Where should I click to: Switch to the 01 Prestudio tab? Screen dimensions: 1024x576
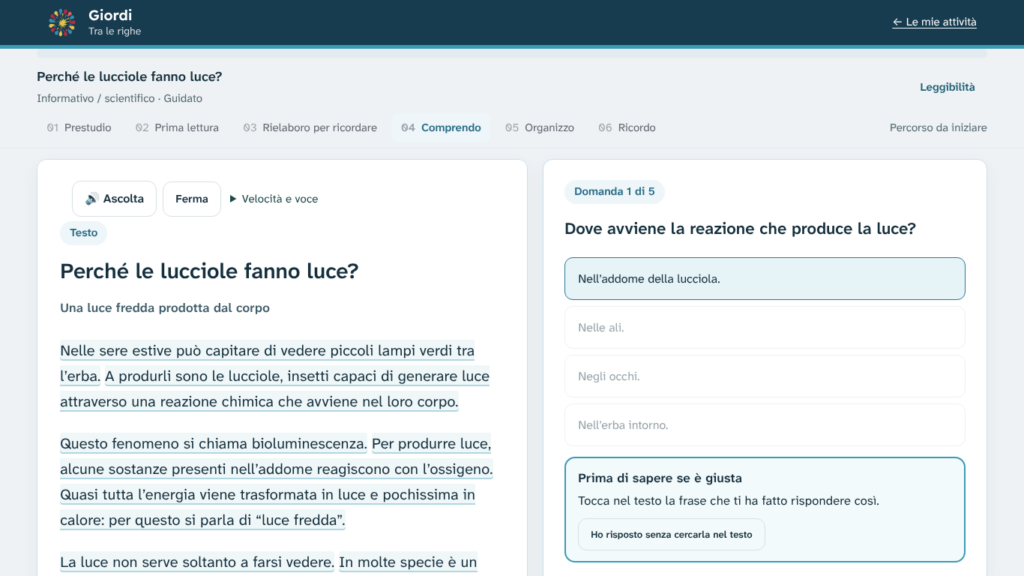click(x=79, y=127)
